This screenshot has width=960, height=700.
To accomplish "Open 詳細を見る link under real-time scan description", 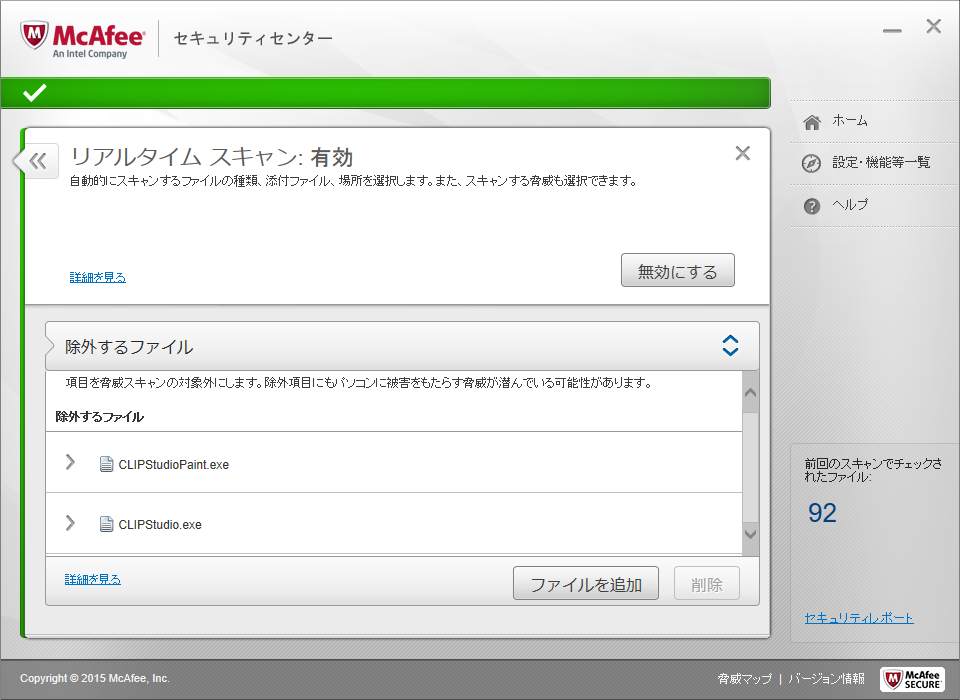I will pos(98,277).
